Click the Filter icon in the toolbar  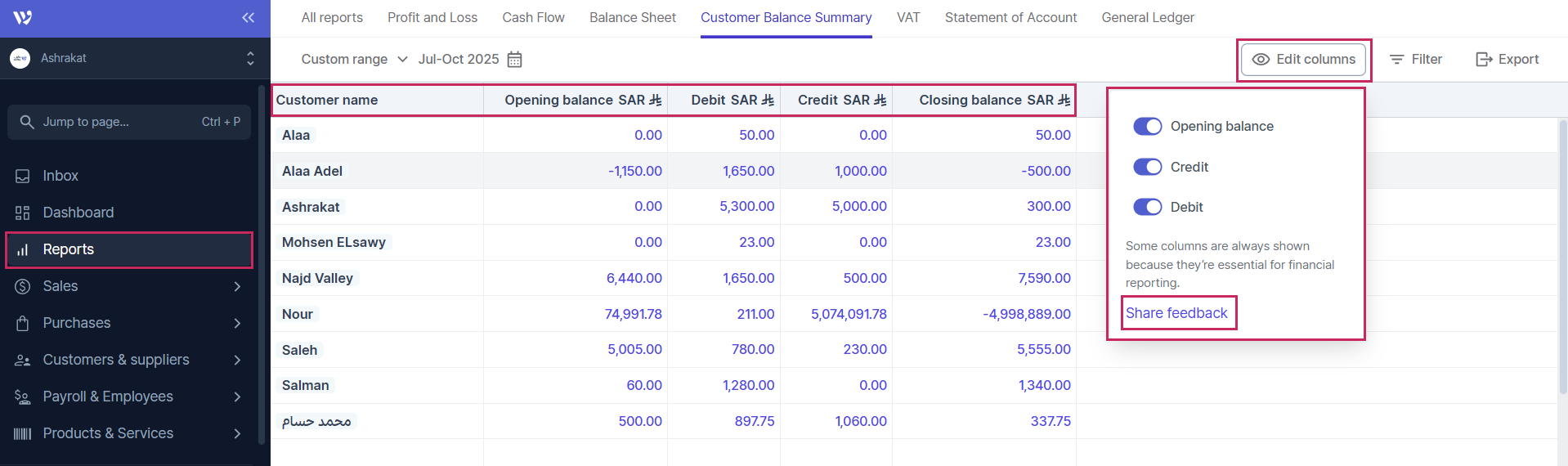click(x=1397, y=60)
